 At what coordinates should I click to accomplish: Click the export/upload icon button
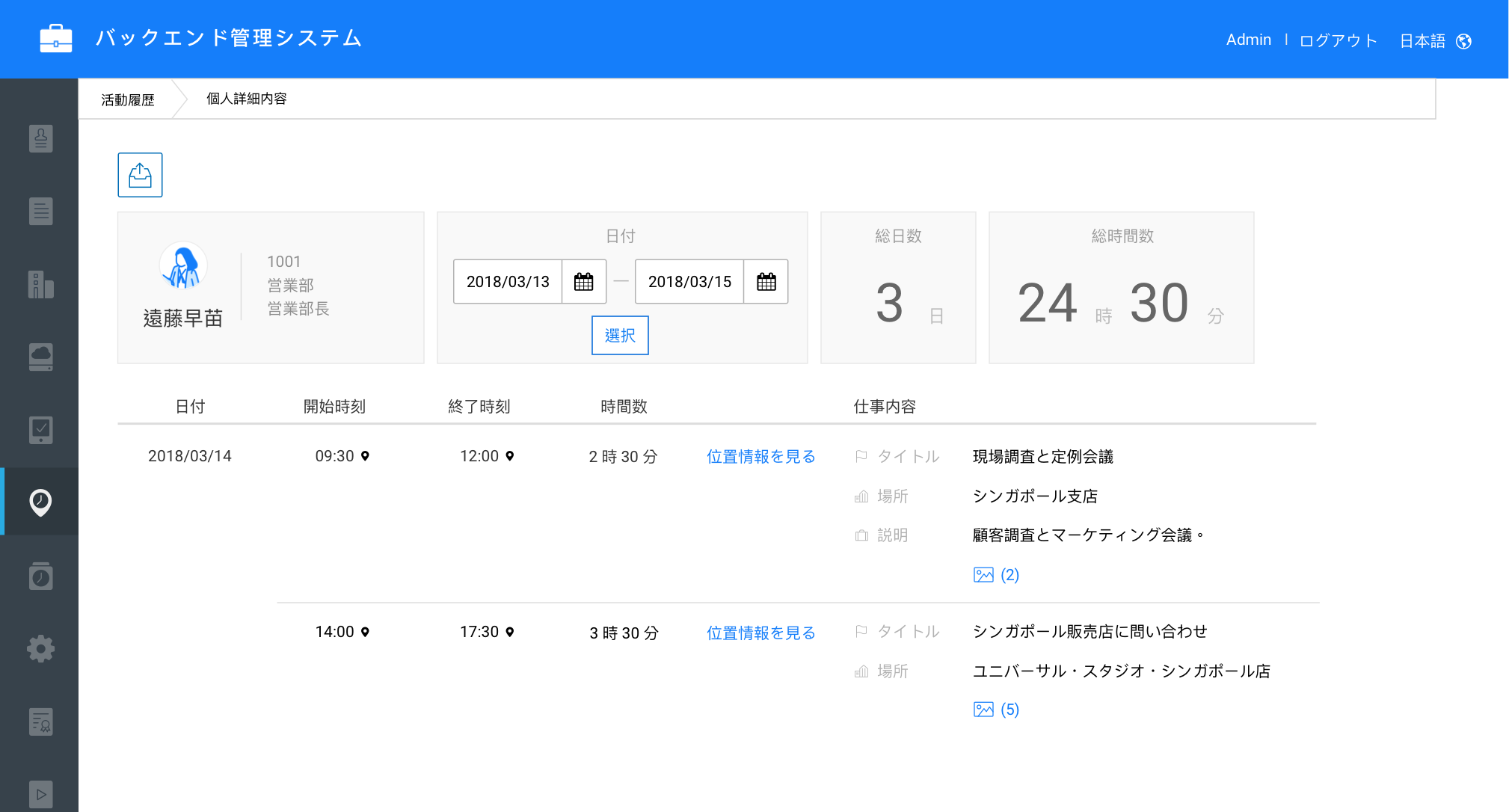coord(140,175)
